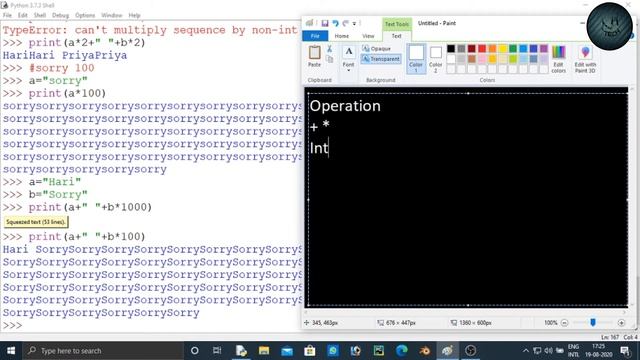Open OBS Studio from the taskbar
640x360 pixels.
(x=471, y=351)
